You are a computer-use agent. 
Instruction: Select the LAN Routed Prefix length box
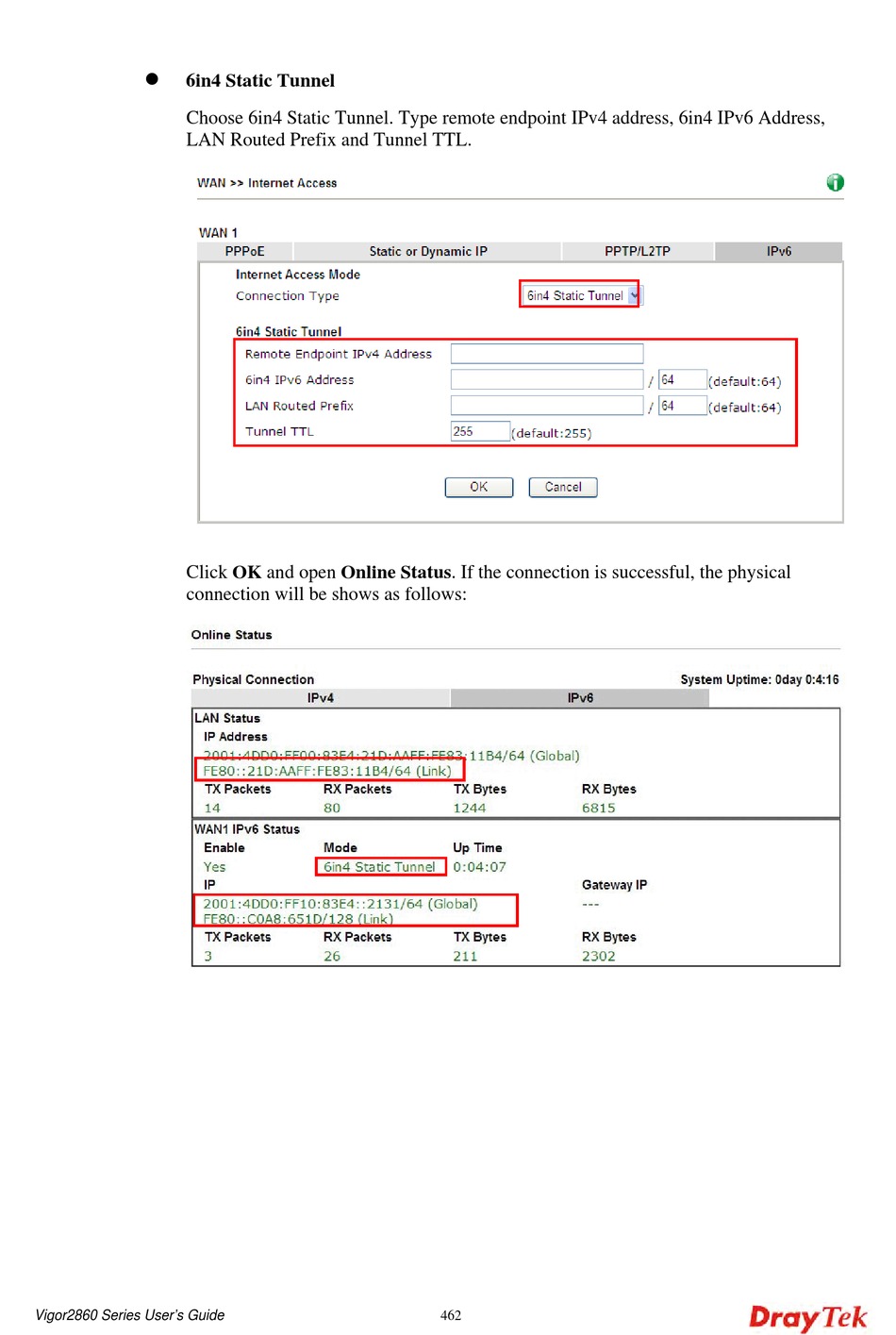point(681,406)
